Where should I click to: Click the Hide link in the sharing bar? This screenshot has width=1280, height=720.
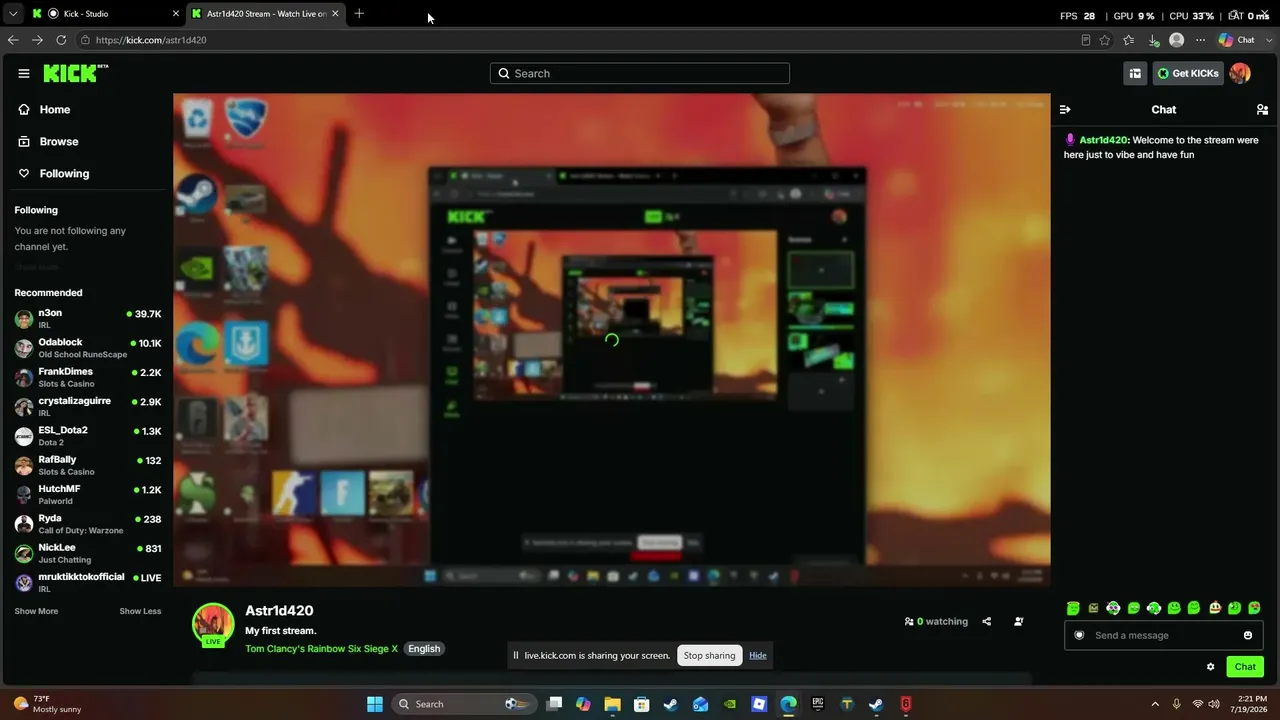[758, 656]
